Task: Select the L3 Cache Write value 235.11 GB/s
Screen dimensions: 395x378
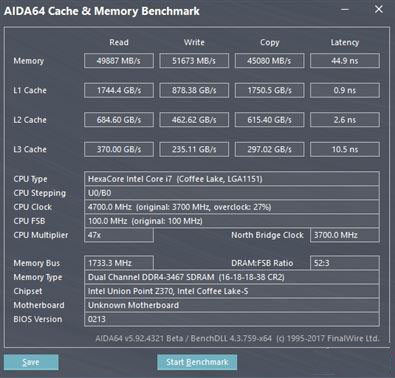Action: click(194, 149)
